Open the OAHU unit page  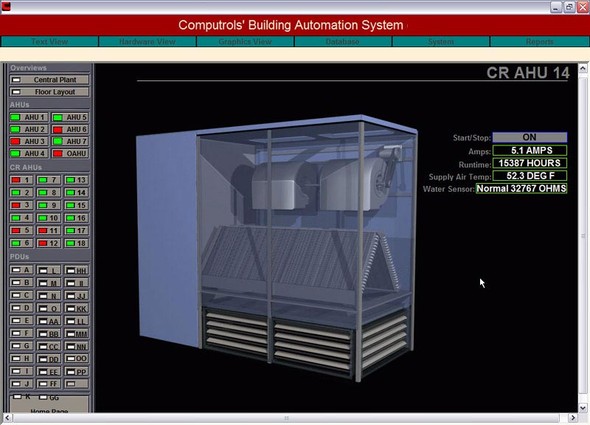(70, 153)
